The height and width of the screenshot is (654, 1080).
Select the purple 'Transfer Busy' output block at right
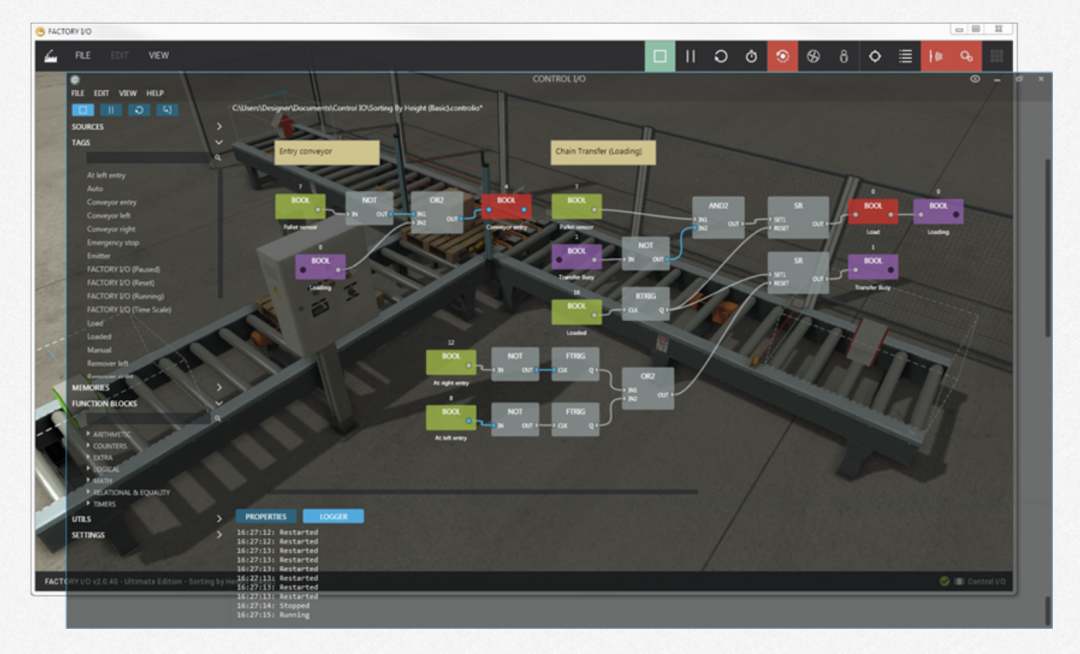point(873,267)
